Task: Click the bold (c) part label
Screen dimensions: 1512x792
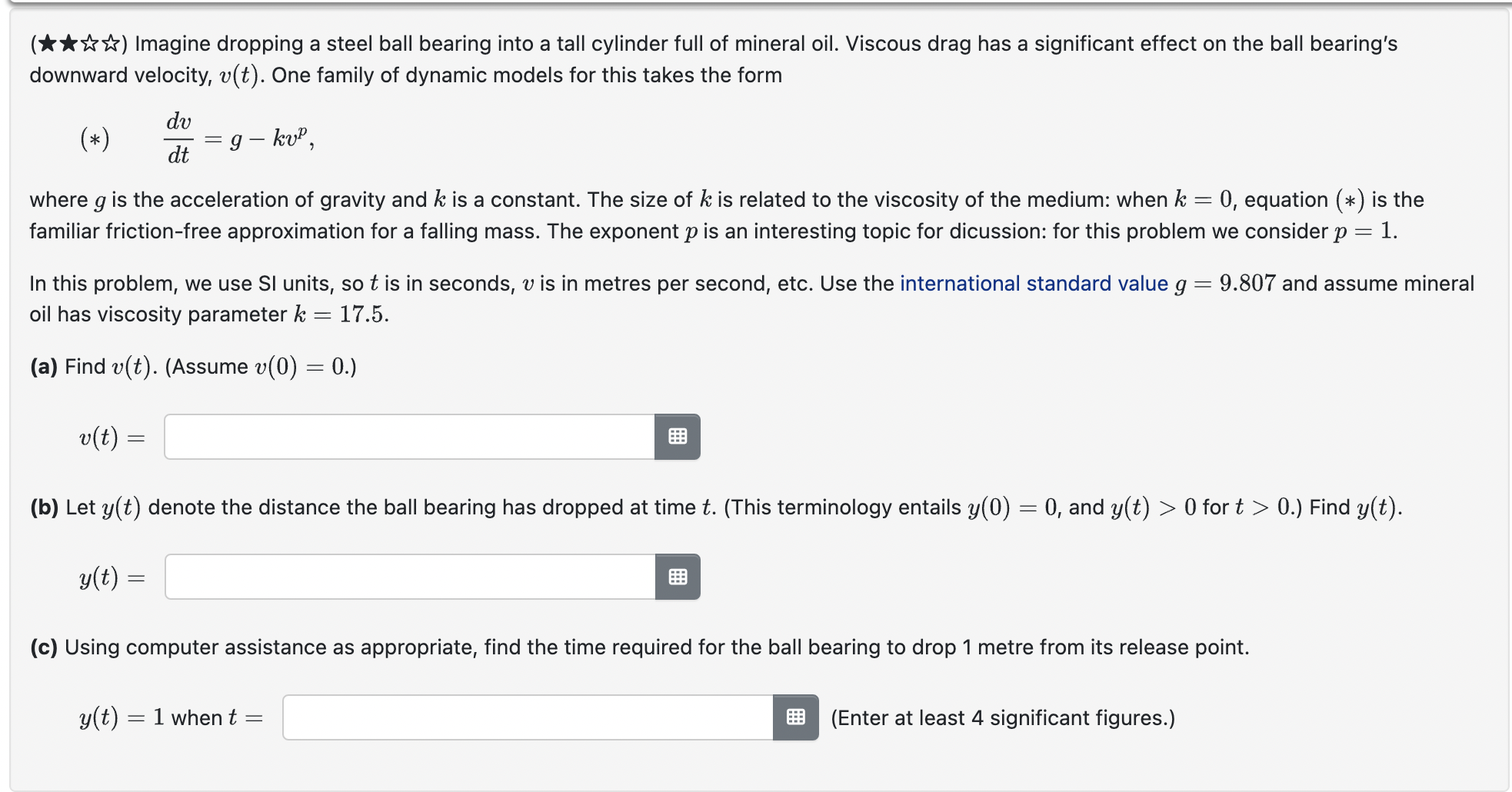Action: point(44,647)
